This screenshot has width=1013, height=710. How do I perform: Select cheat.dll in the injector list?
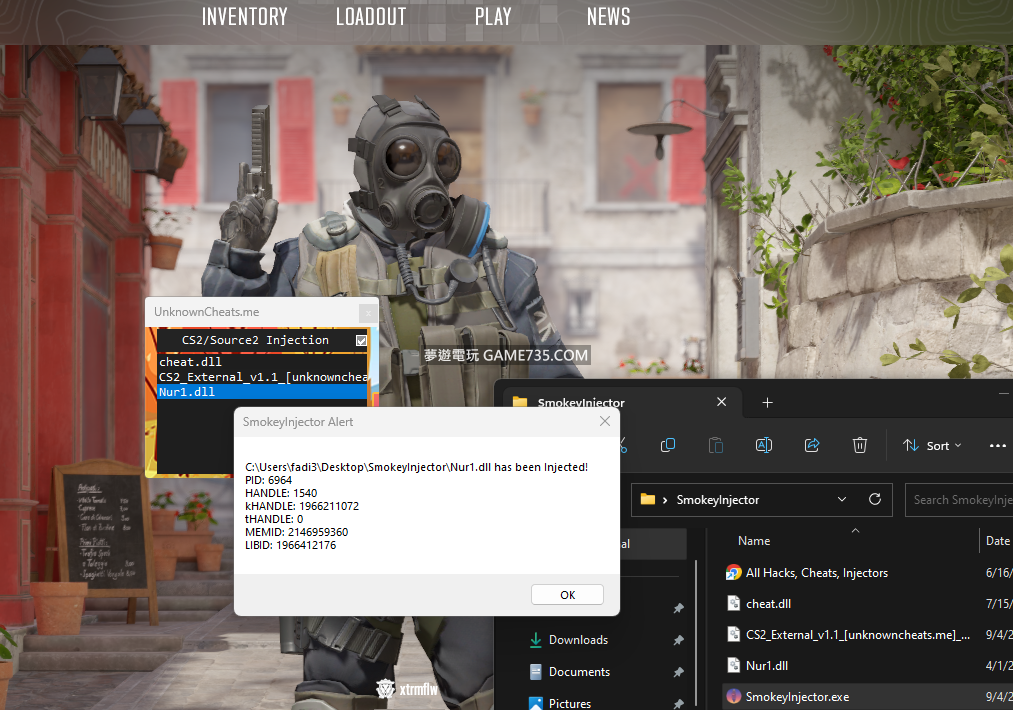(190, 362)
